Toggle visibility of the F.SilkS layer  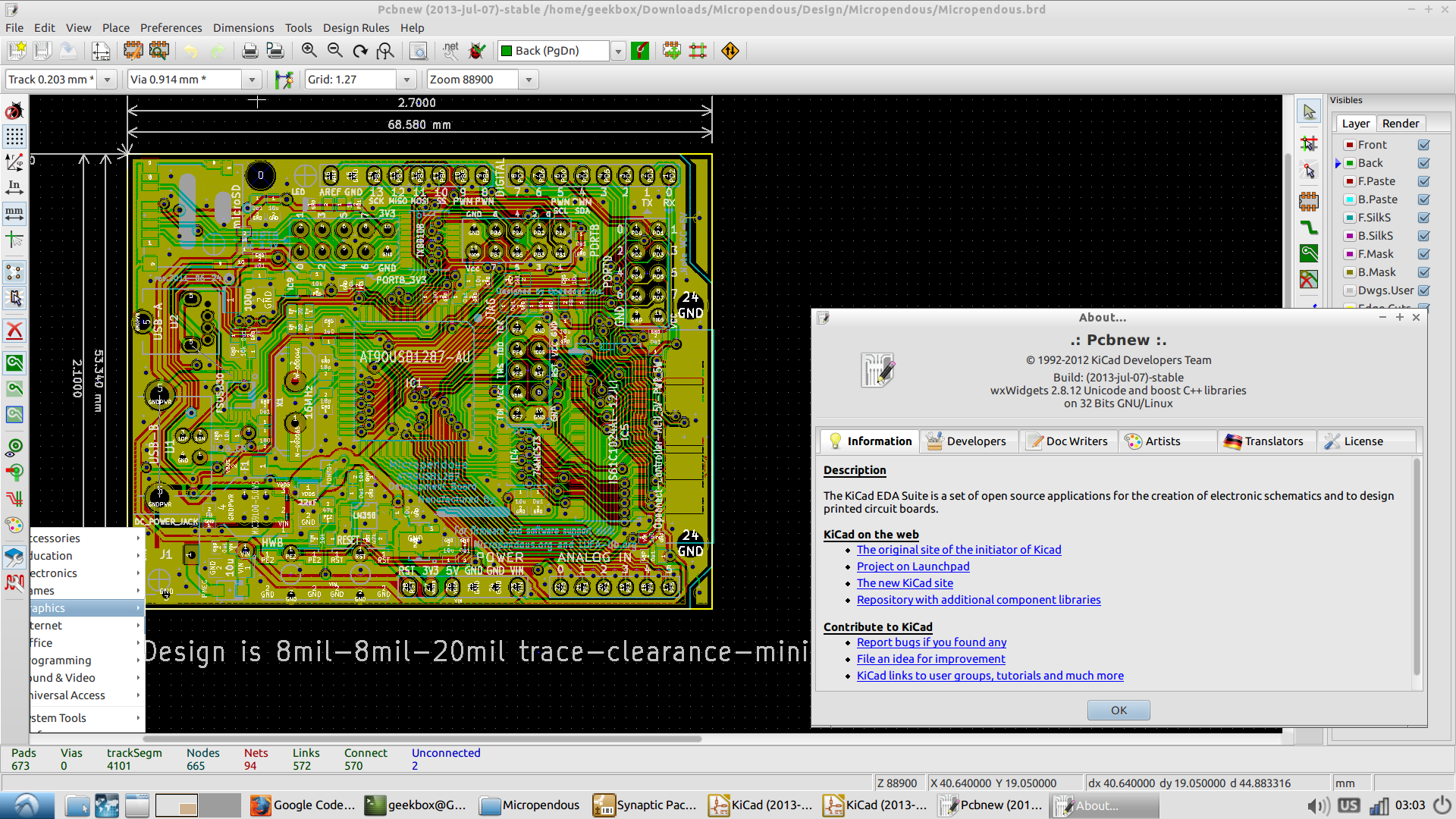click(x=1423, y=218)
